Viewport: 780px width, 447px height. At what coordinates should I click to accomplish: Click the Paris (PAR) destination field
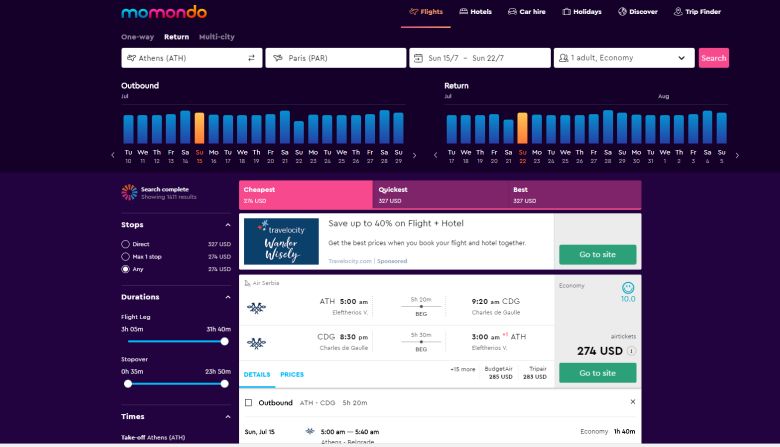(x=336, y=58)
